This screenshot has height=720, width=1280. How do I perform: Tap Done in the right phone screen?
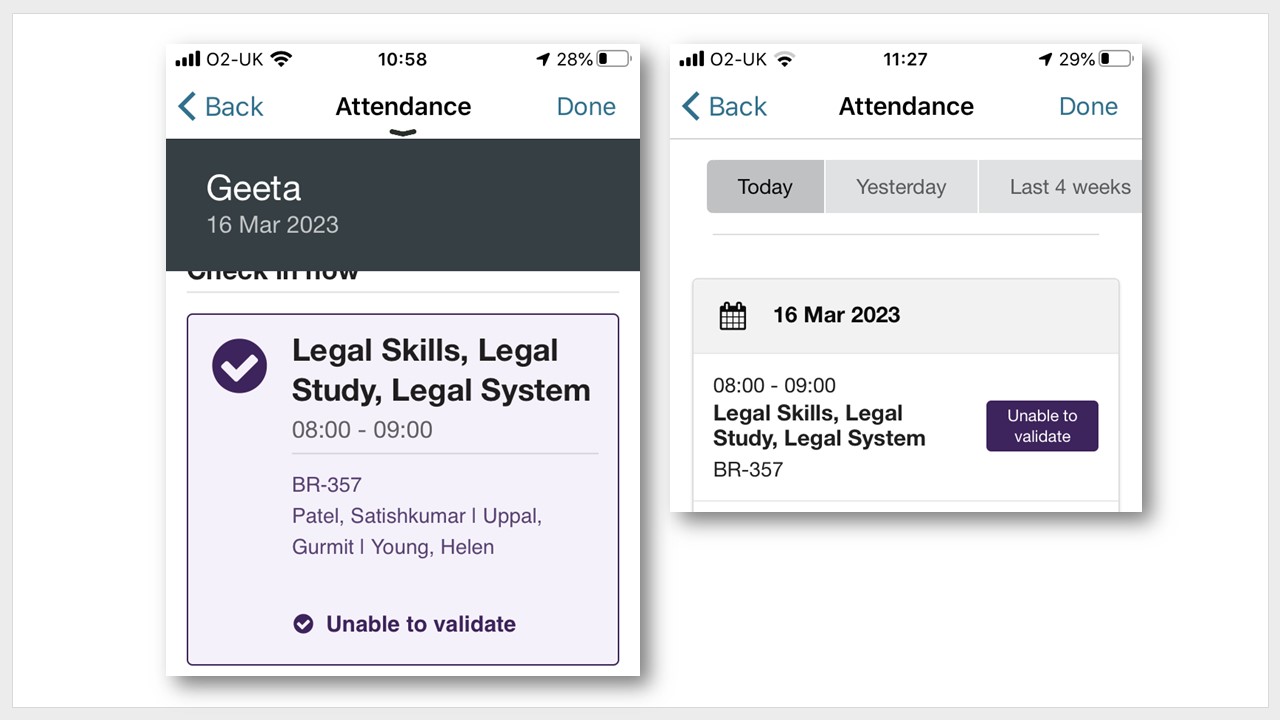point(1089,106)
